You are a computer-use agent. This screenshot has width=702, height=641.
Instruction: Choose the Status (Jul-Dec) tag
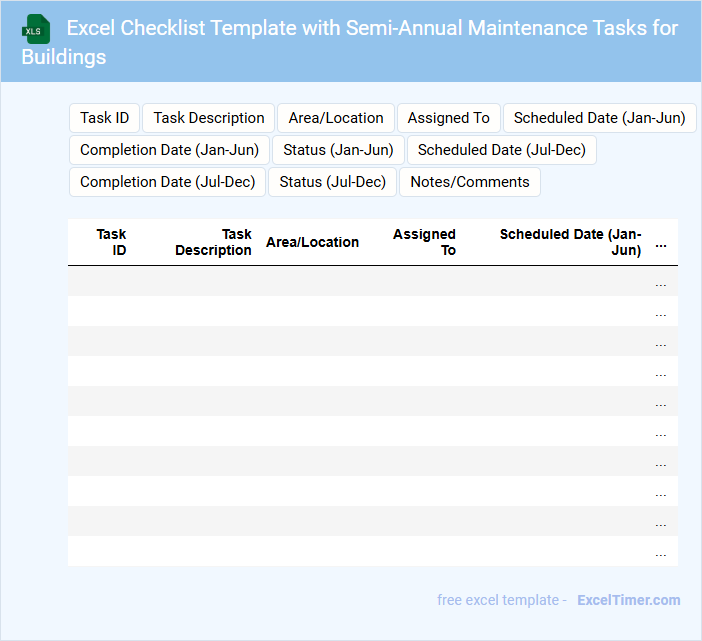click(332, 182)
